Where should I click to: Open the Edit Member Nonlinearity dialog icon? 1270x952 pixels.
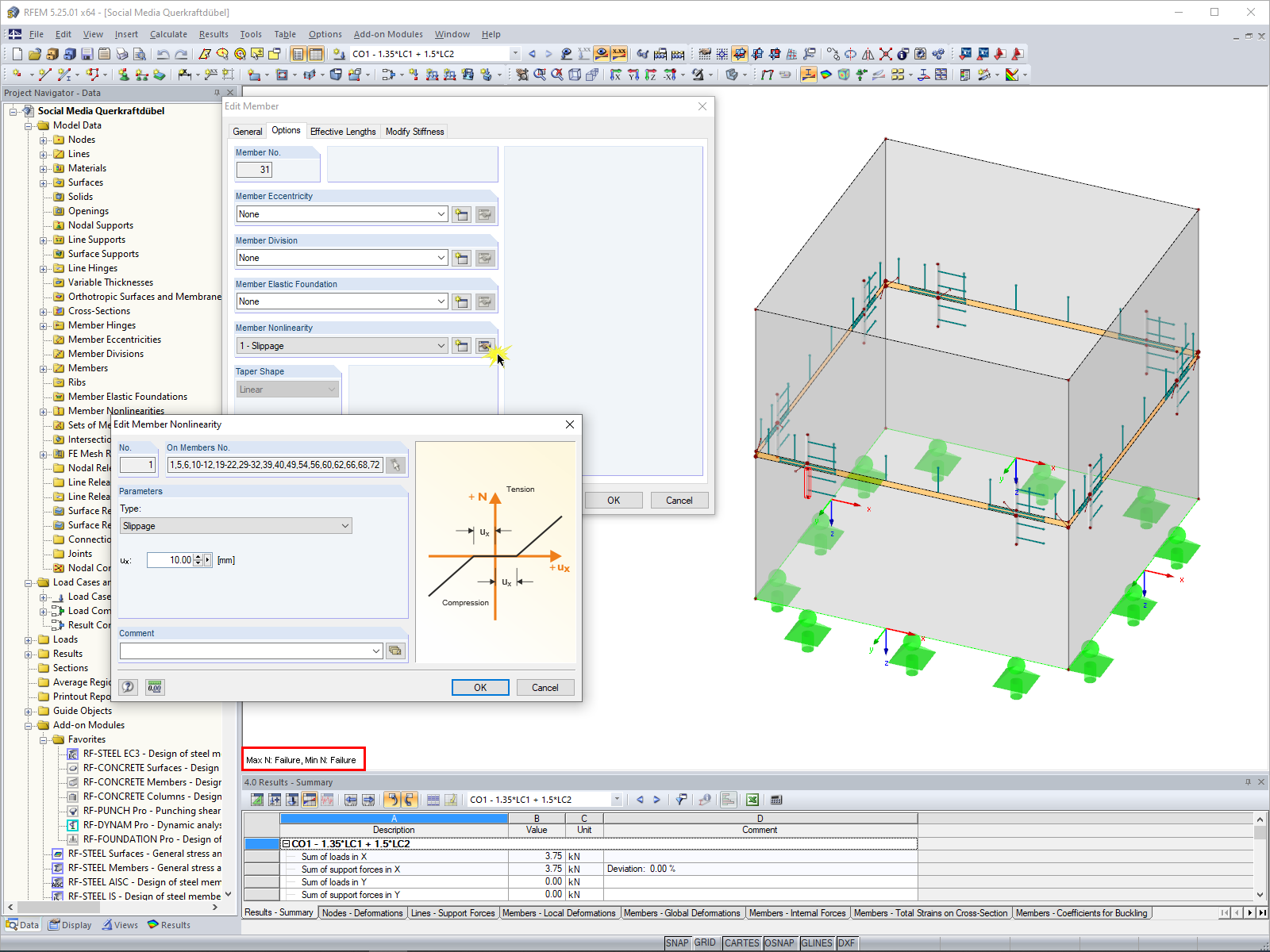point(484,346)
